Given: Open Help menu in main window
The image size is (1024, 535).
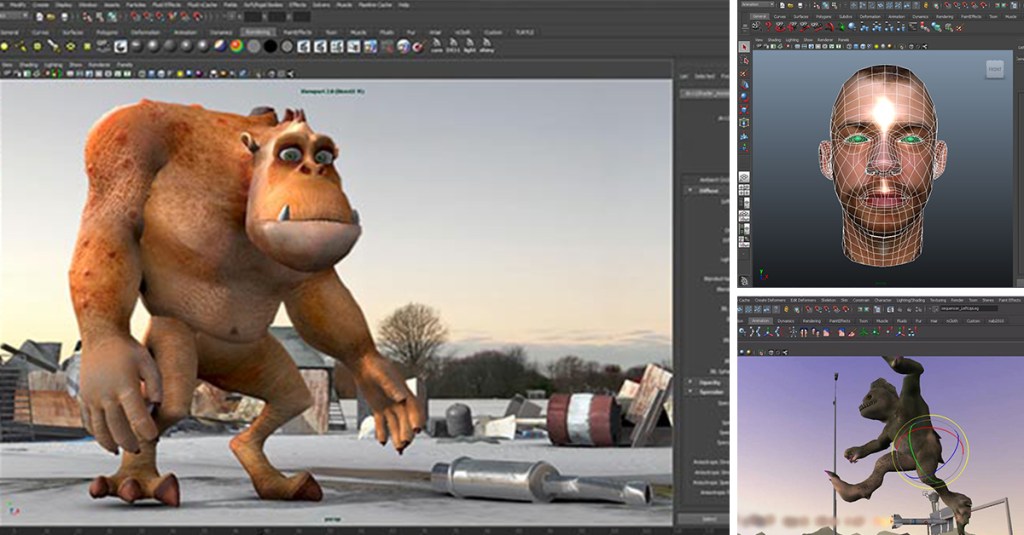Looking at the screenshot, I should click(404, 5).
